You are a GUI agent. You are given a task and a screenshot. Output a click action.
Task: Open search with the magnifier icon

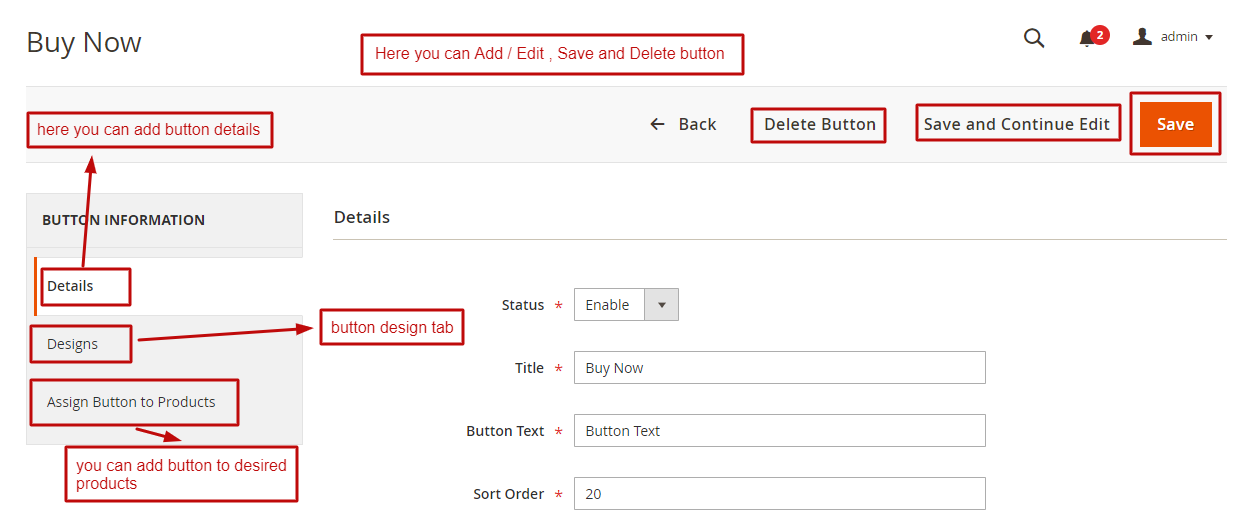point(1034,38)
